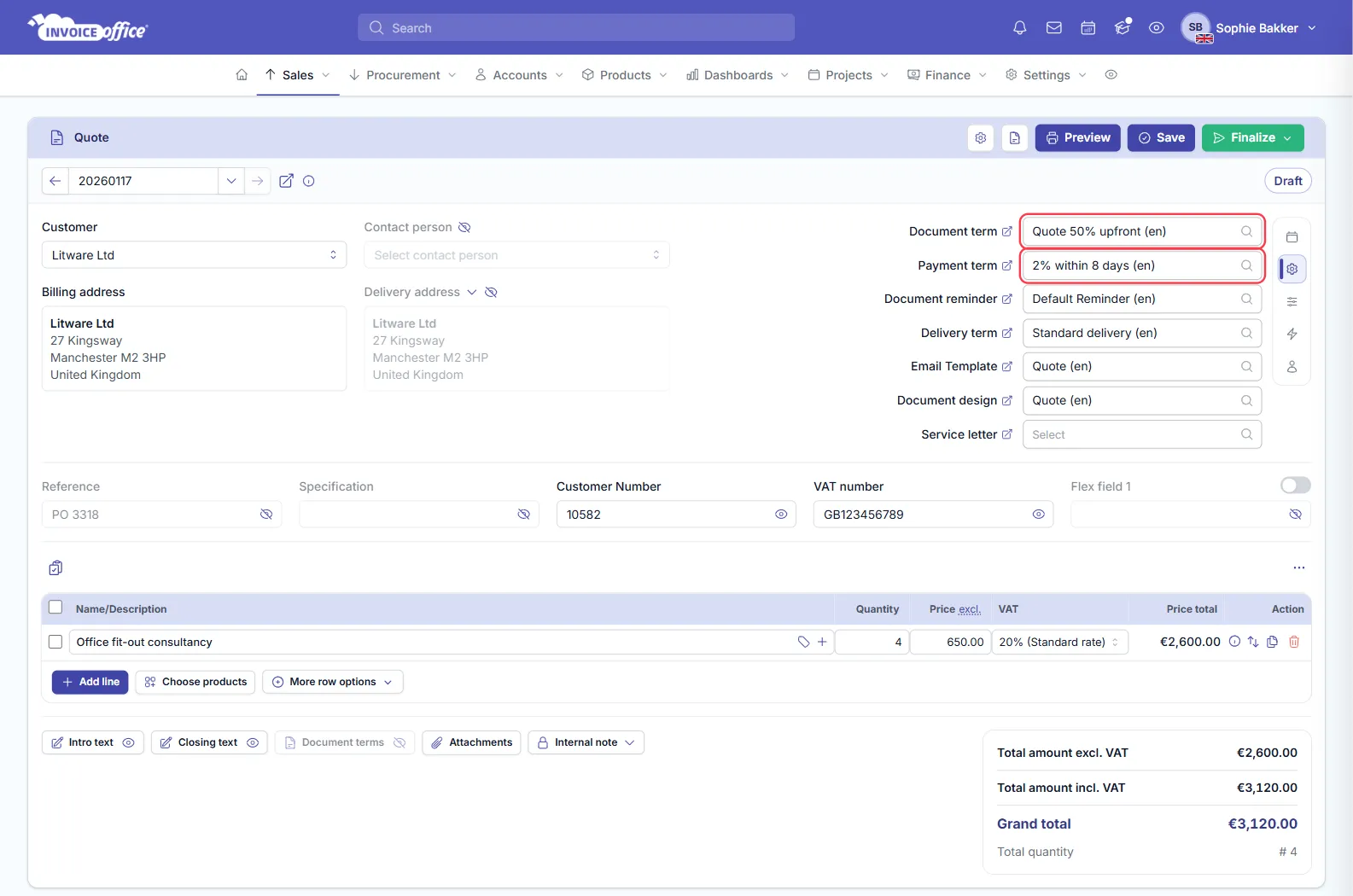Open the Procurement menu
Screen dimensions: 1353x896
click(x=403, y=75)
